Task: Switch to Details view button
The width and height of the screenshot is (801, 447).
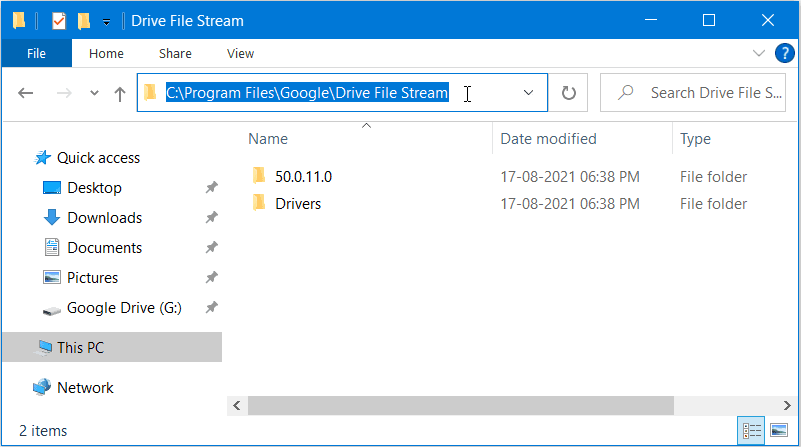Action: point(751,431)
